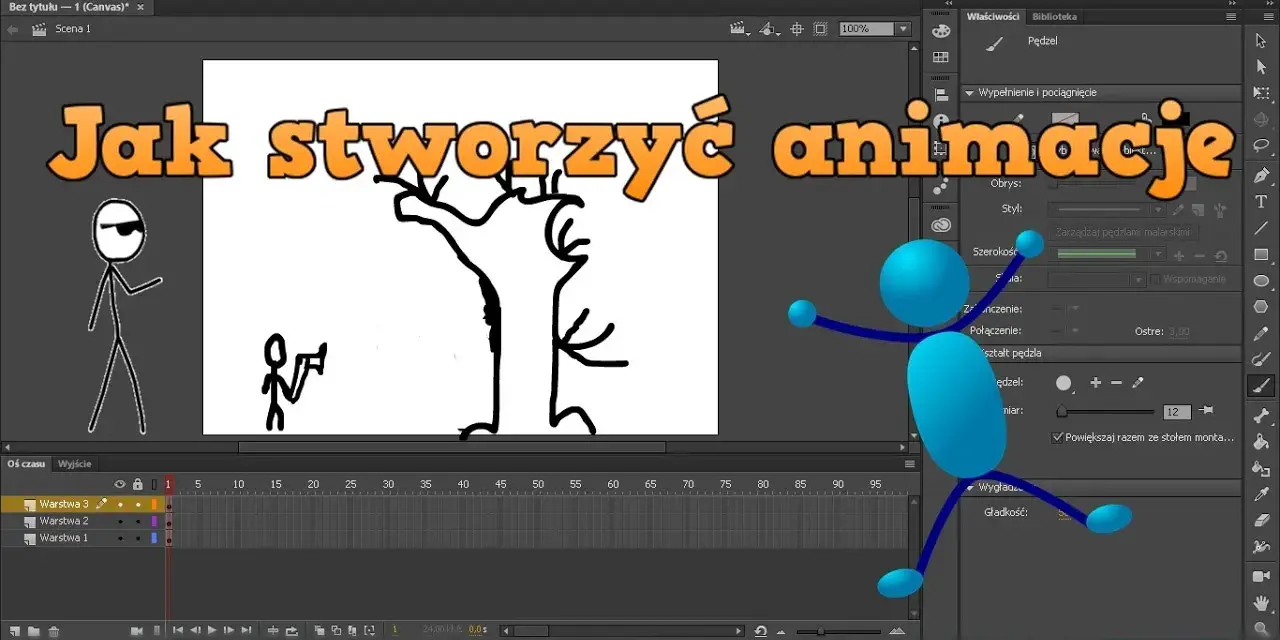1280x640 pixels.
Task: Open the Properties panel options menu
Action: pyautogui.click(x=1230, y=17)
